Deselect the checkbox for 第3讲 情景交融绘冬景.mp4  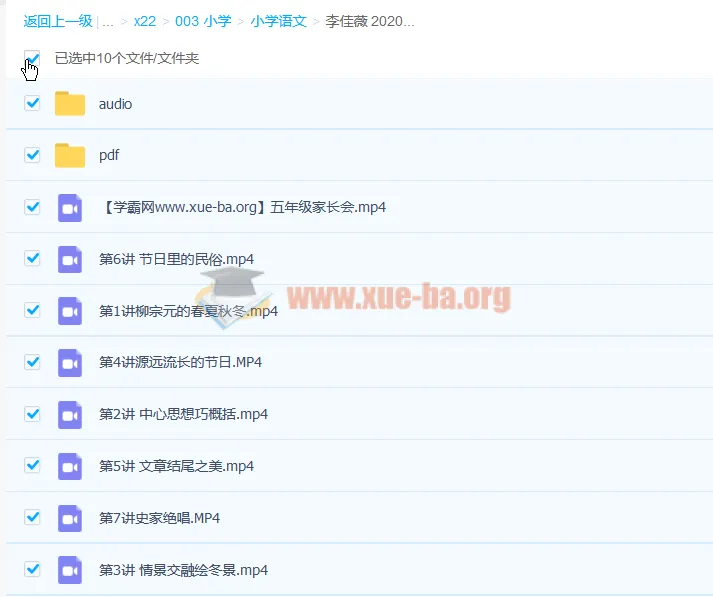click(32, 569)
